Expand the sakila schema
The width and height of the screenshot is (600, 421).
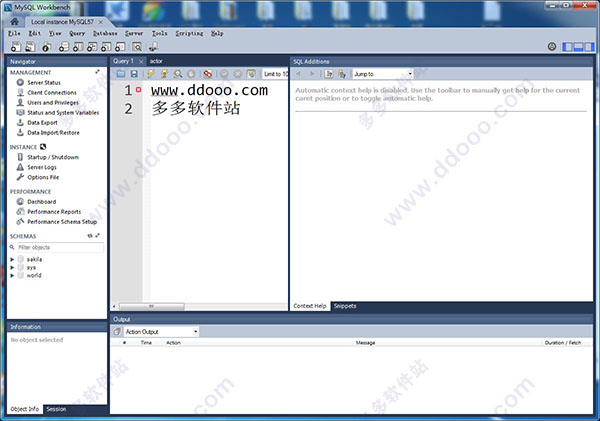pos(12,259)
